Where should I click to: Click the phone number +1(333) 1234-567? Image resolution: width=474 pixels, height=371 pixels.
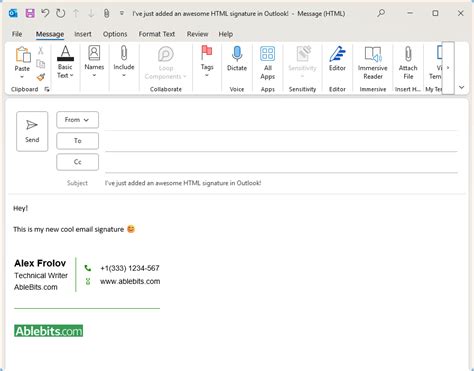[130, 268]
